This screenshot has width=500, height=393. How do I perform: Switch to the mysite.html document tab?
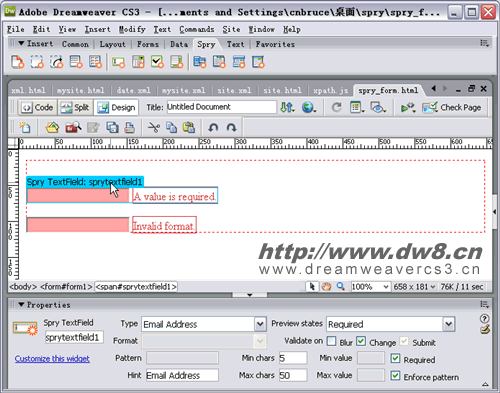click(x=80, y=90)
